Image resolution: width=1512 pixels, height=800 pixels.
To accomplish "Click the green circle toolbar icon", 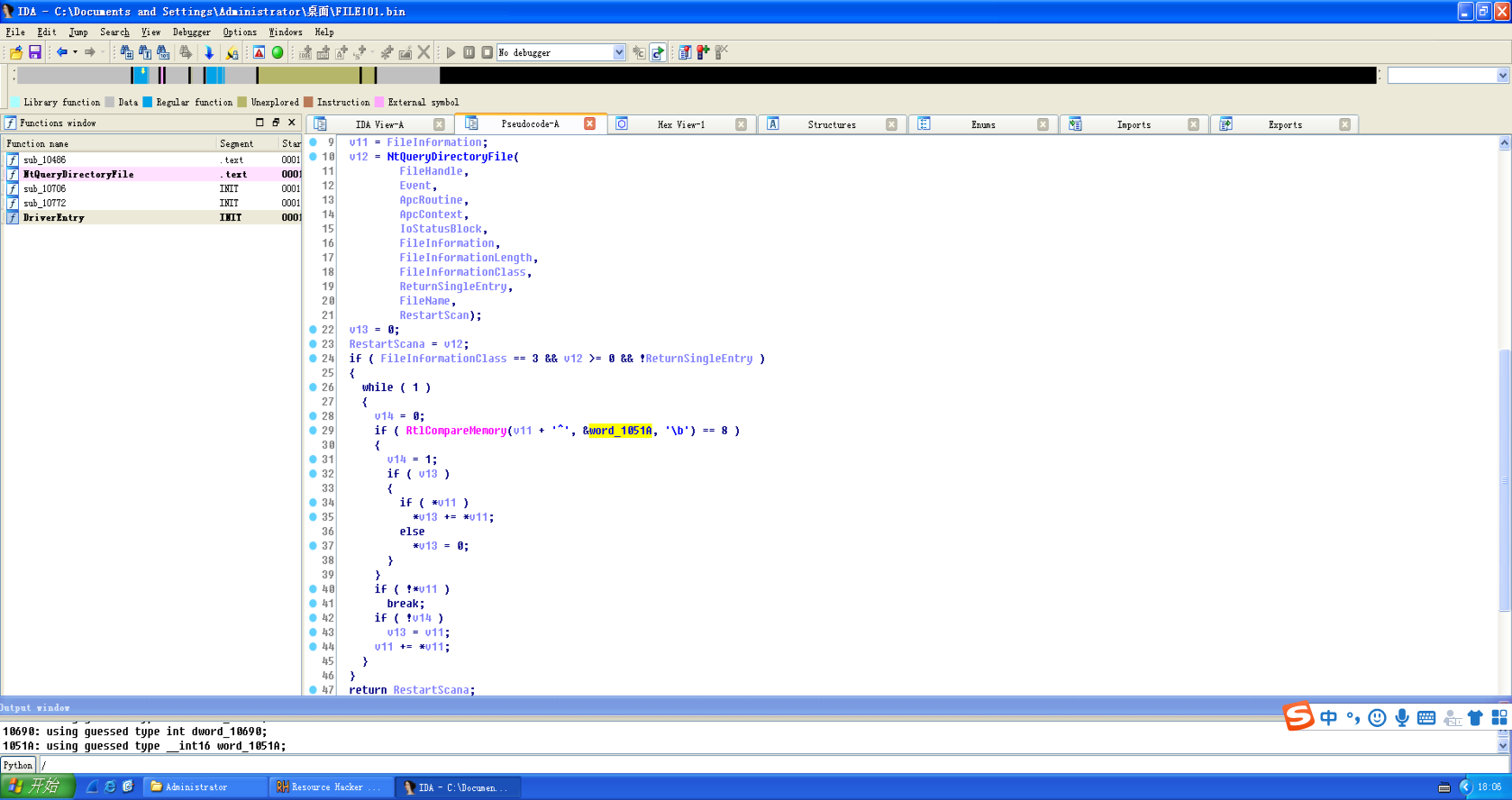I will coord(278,52).
